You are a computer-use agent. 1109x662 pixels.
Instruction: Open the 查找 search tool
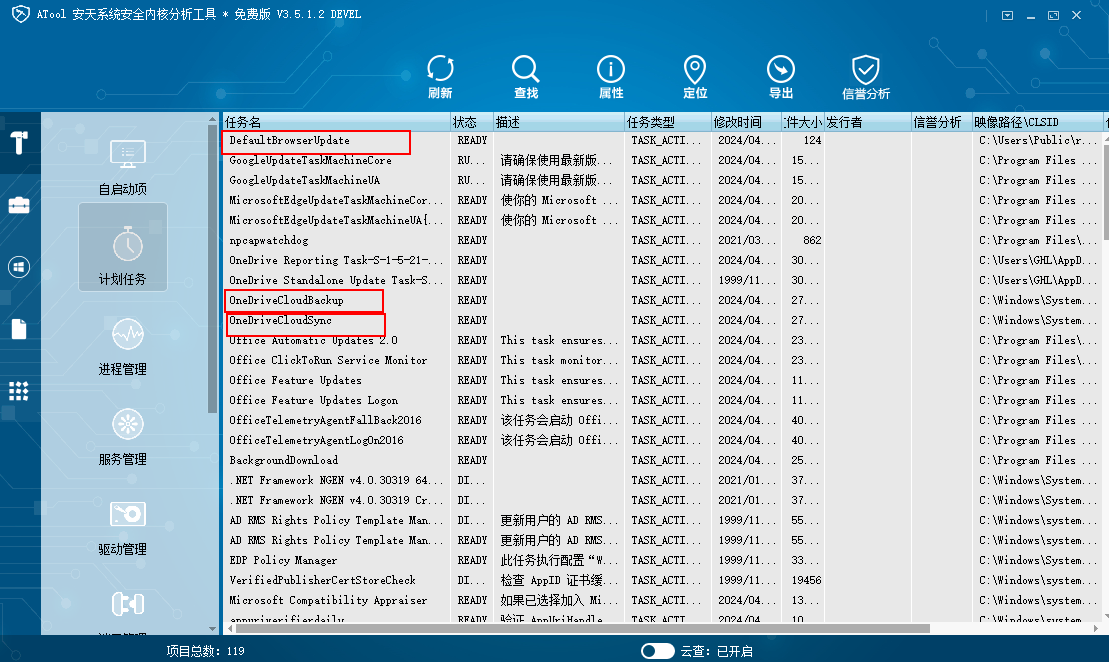[526, 76]
